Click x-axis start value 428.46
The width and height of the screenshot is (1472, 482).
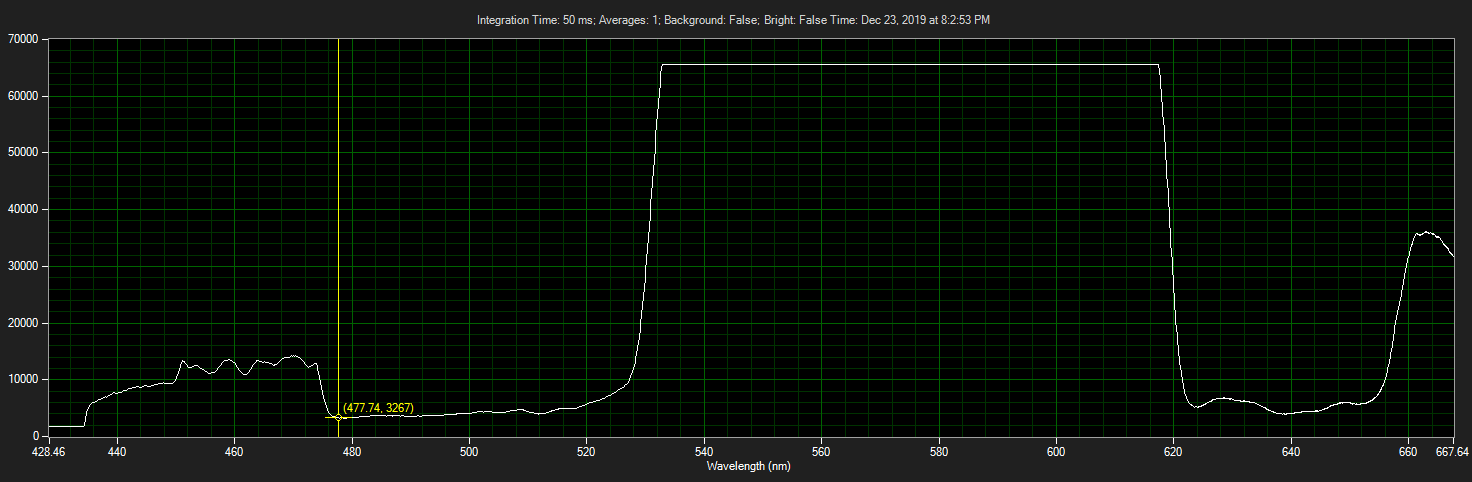(49, 452)
